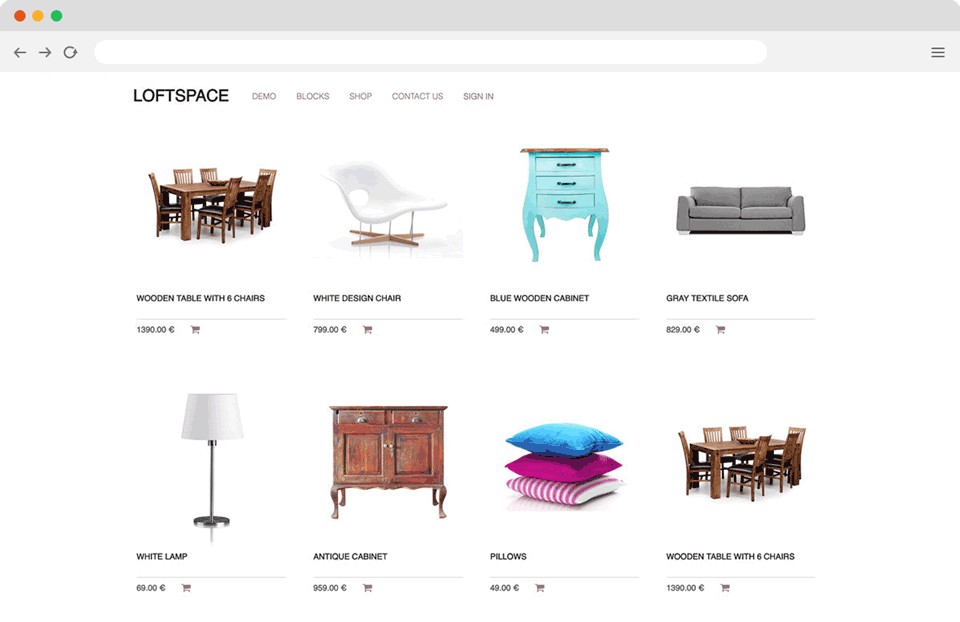Click cart icon next to Gray Textile Sofa price
960x622 pixels.
coord(721,329)
